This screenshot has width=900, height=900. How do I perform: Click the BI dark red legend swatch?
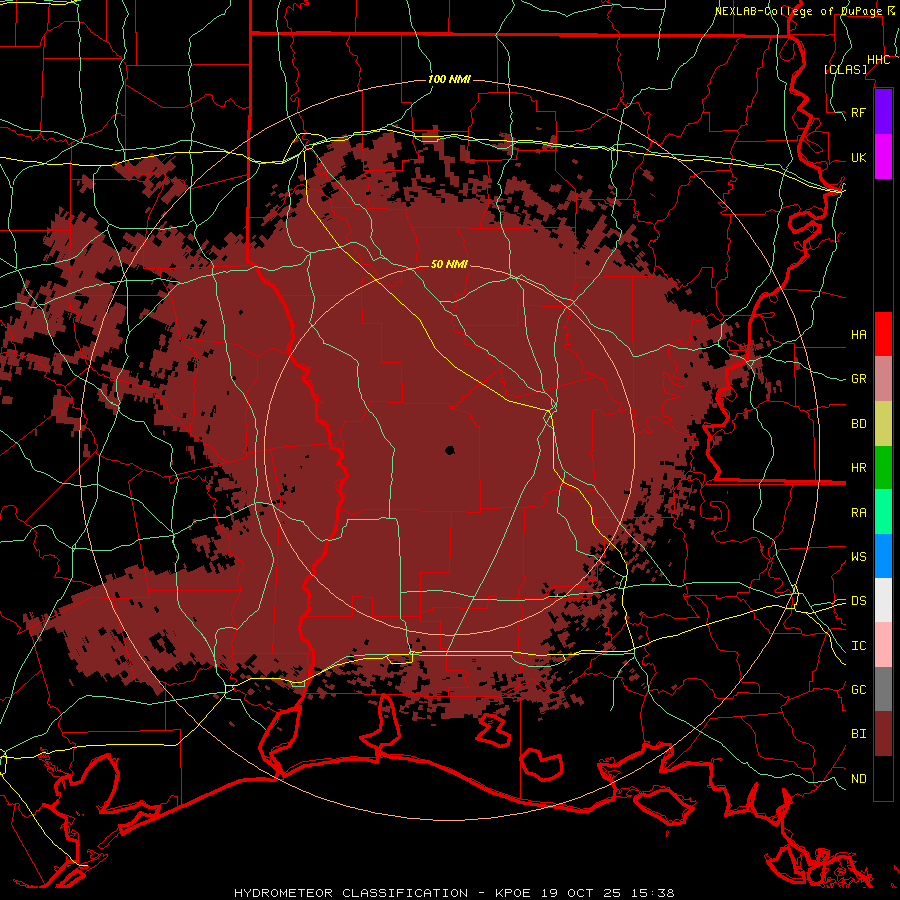(883, 734)
